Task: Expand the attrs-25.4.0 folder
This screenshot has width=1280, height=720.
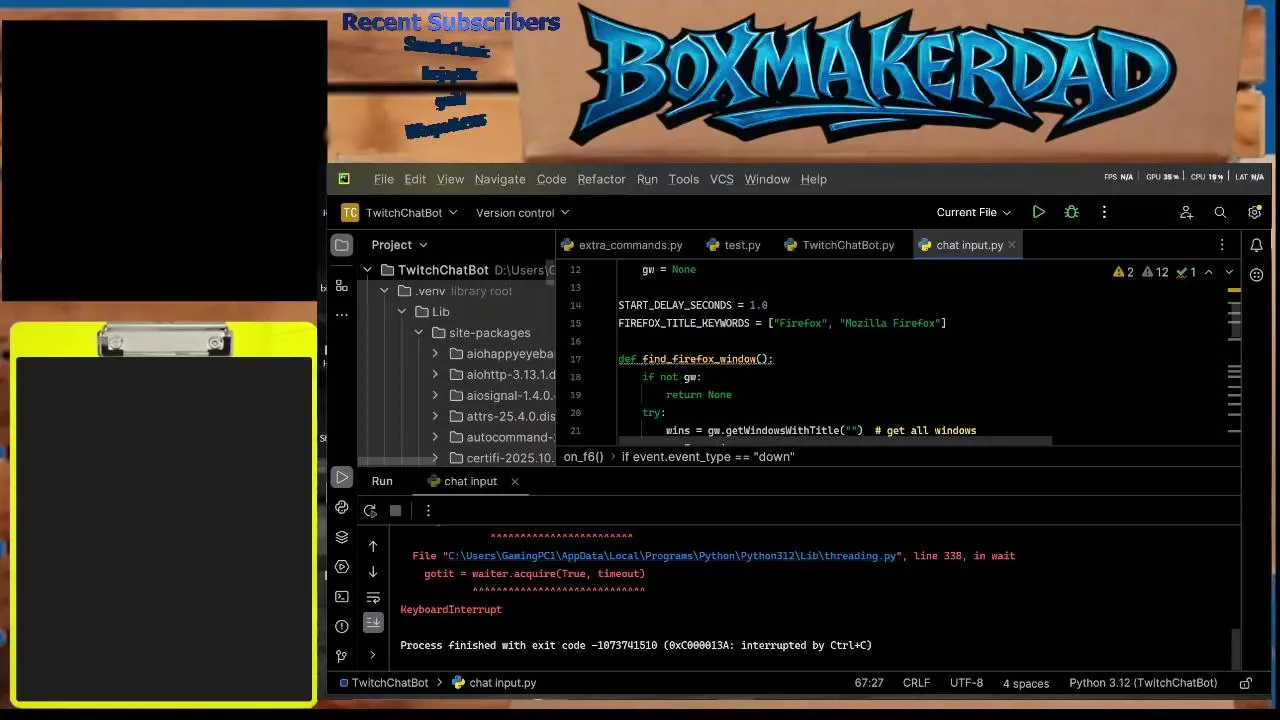Action: (435, 416)
